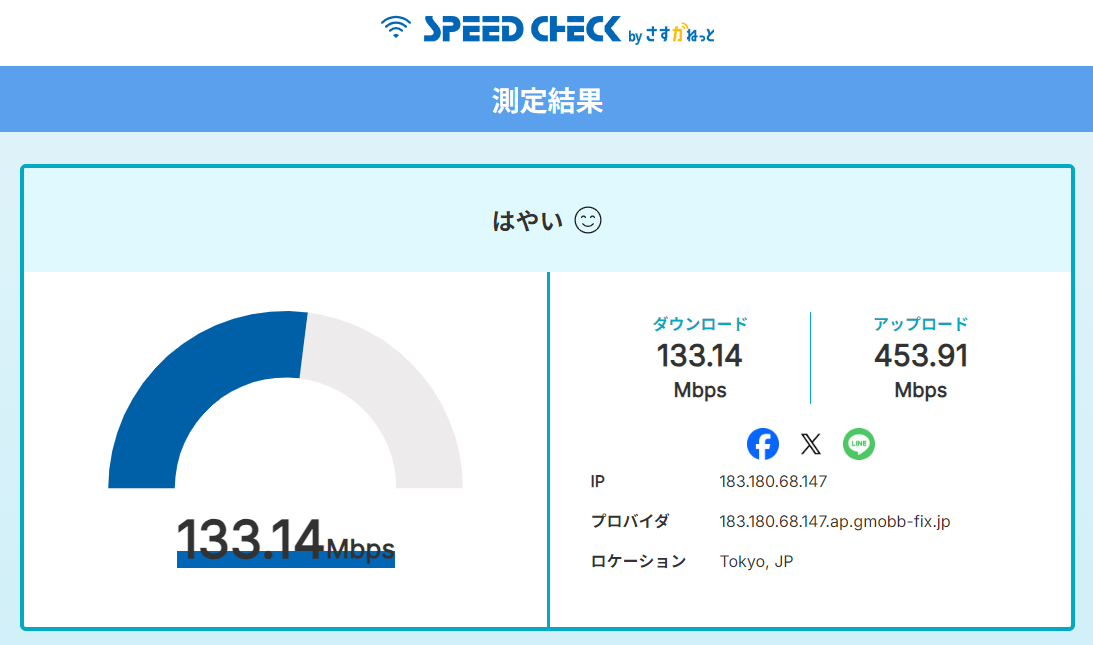Click the LINE share icon
Screen dimensions: 1093x645
858,444
